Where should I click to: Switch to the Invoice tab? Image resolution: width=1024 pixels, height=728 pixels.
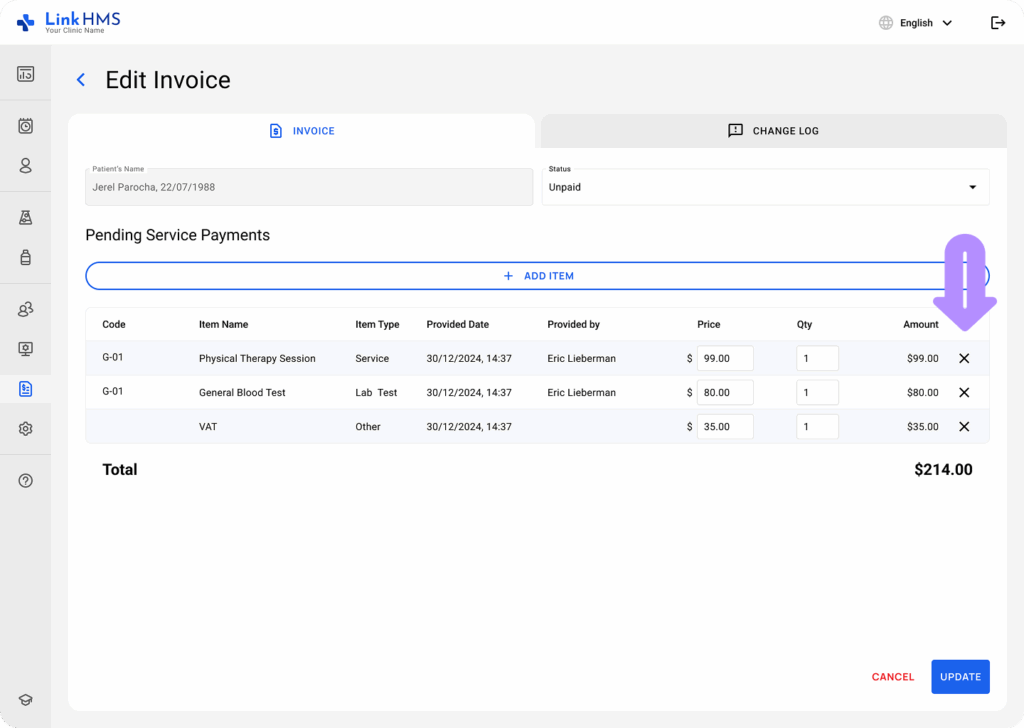302,131
